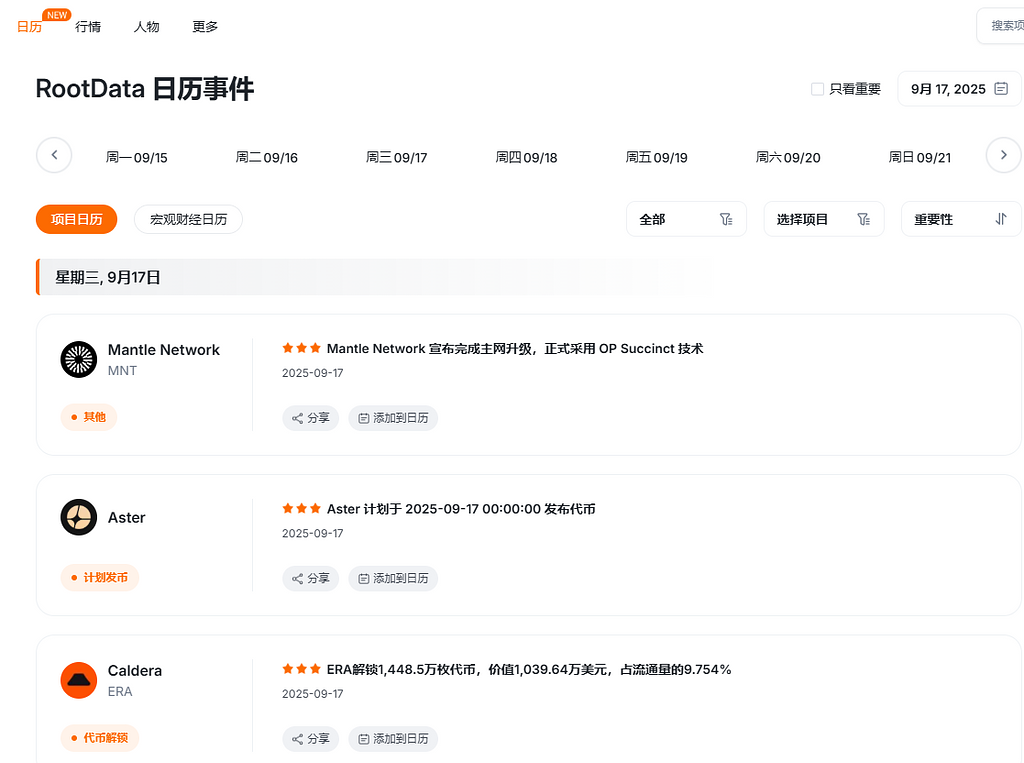Click the Aster project logo icon
Screen dimensions: 1024x763
click(79, 517)
